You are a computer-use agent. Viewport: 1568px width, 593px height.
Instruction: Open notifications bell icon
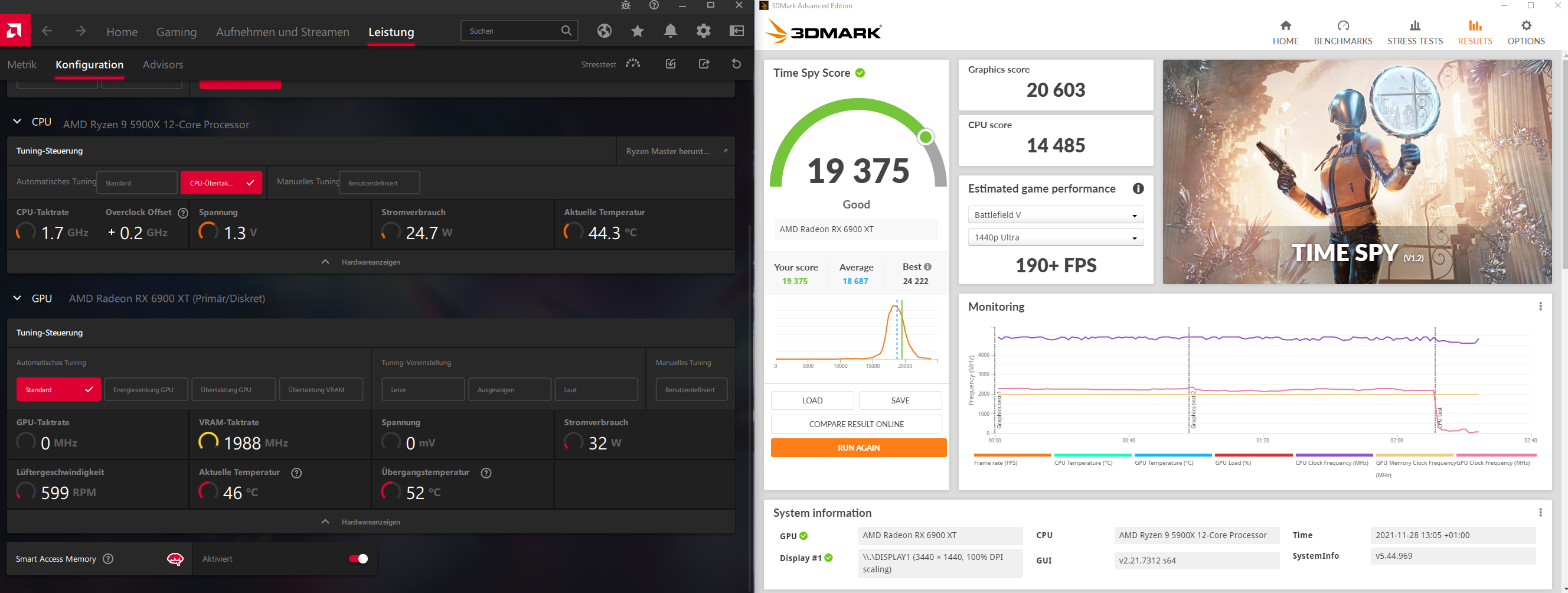pyautogui.click(x=670, y=31)
